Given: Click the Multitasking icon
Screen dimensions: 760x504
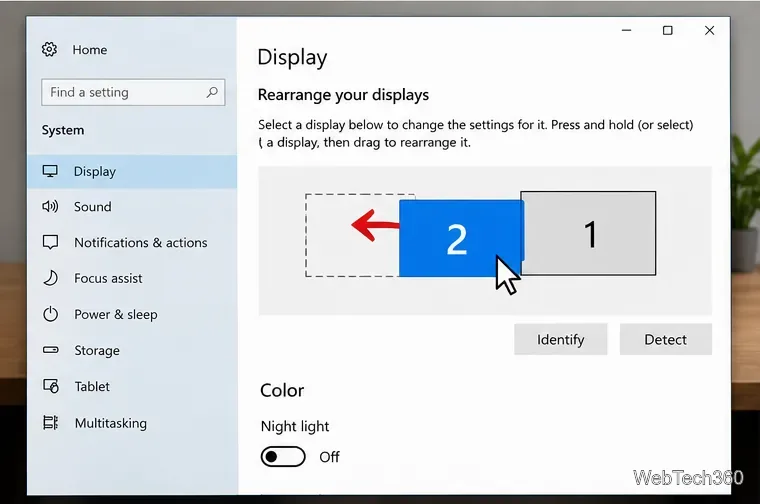Looking at the screenshot, I should pyautogui.click(x=50, y=423).
